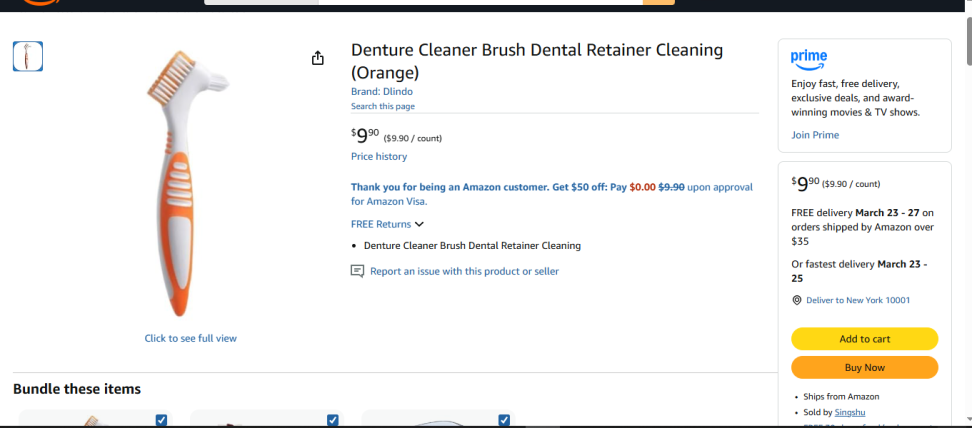Screen dimensions: 972x428
Task: Click the report issue speech bubble icon
Action: [x=357, y=271]
